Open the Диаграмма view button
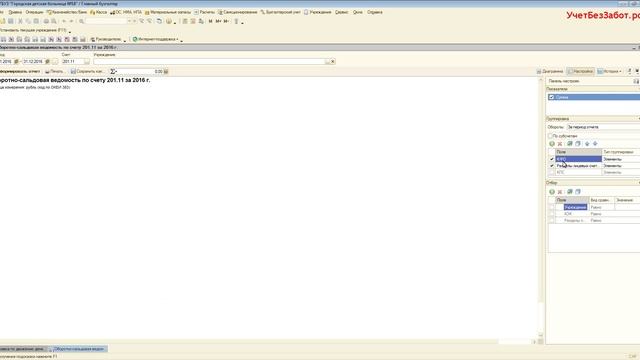Viewport: 640px width, 360px height. tap(550, 71)
